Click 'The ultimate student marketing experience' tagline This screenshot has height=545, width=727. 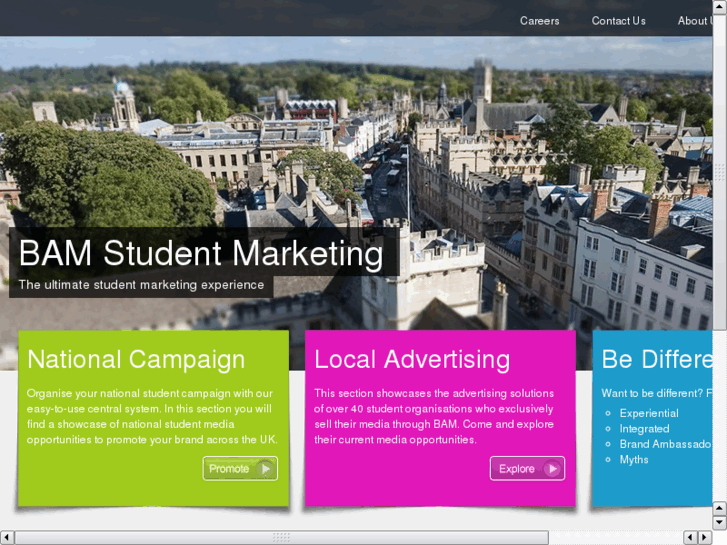(141, 285)
